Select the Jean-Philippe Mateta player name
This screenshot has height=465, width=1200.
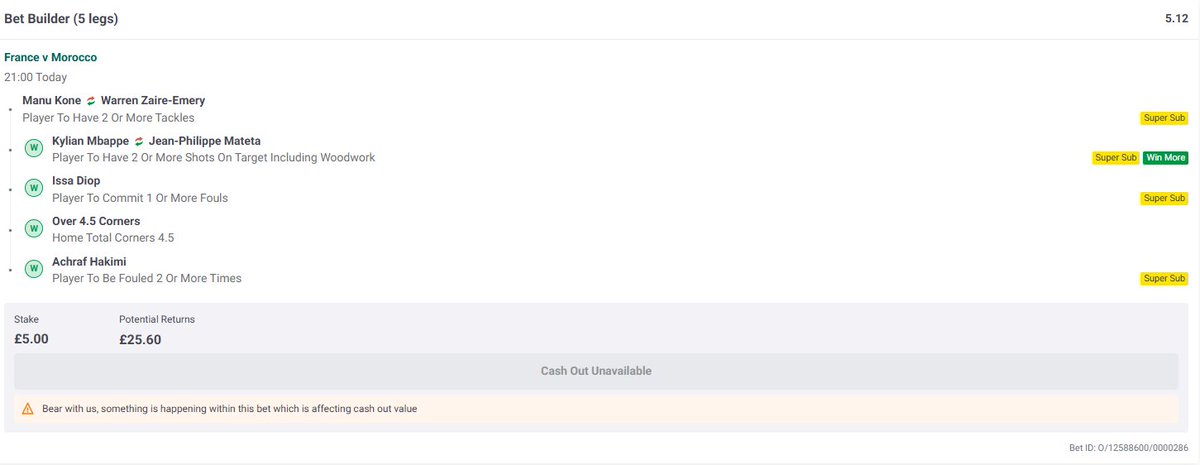click(205, 141)
